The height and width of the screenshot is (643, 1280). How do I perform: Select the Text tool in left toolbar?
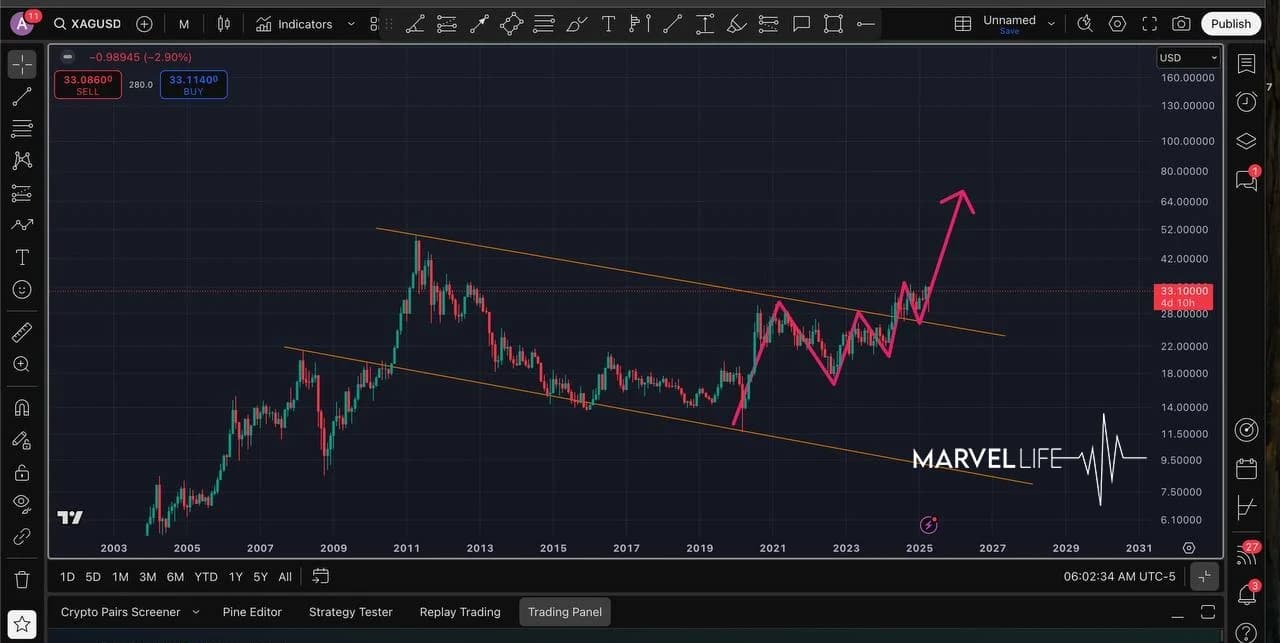tap(21, 258)
